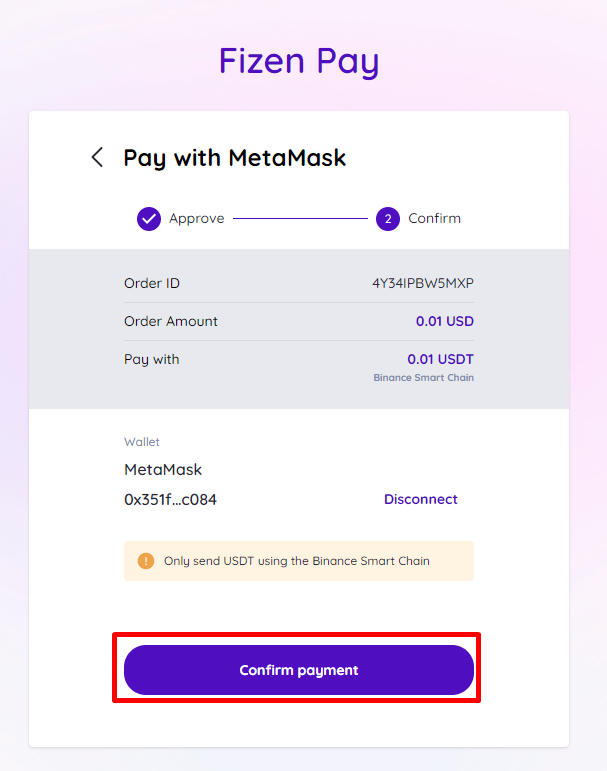Image resolution: width=607 pixels, height=771 pixels.
Task: Click the 0.01 USDT pay amount
Action: point(440,359)
